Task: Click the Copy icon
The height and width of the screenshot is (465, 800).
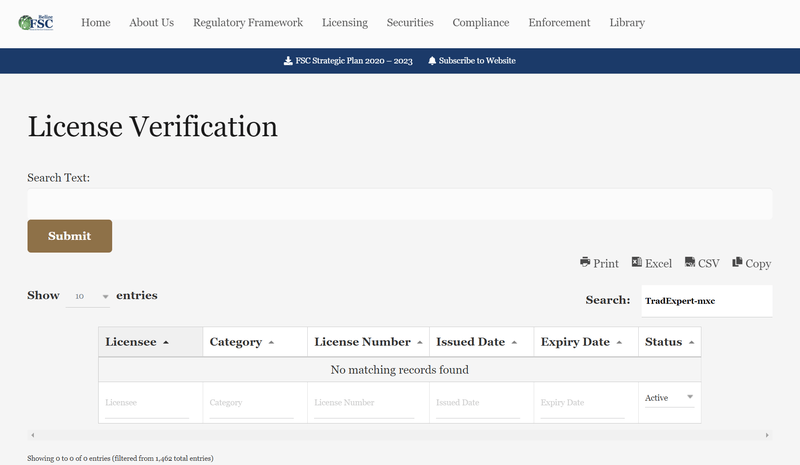Action: [x=737, y=263]
